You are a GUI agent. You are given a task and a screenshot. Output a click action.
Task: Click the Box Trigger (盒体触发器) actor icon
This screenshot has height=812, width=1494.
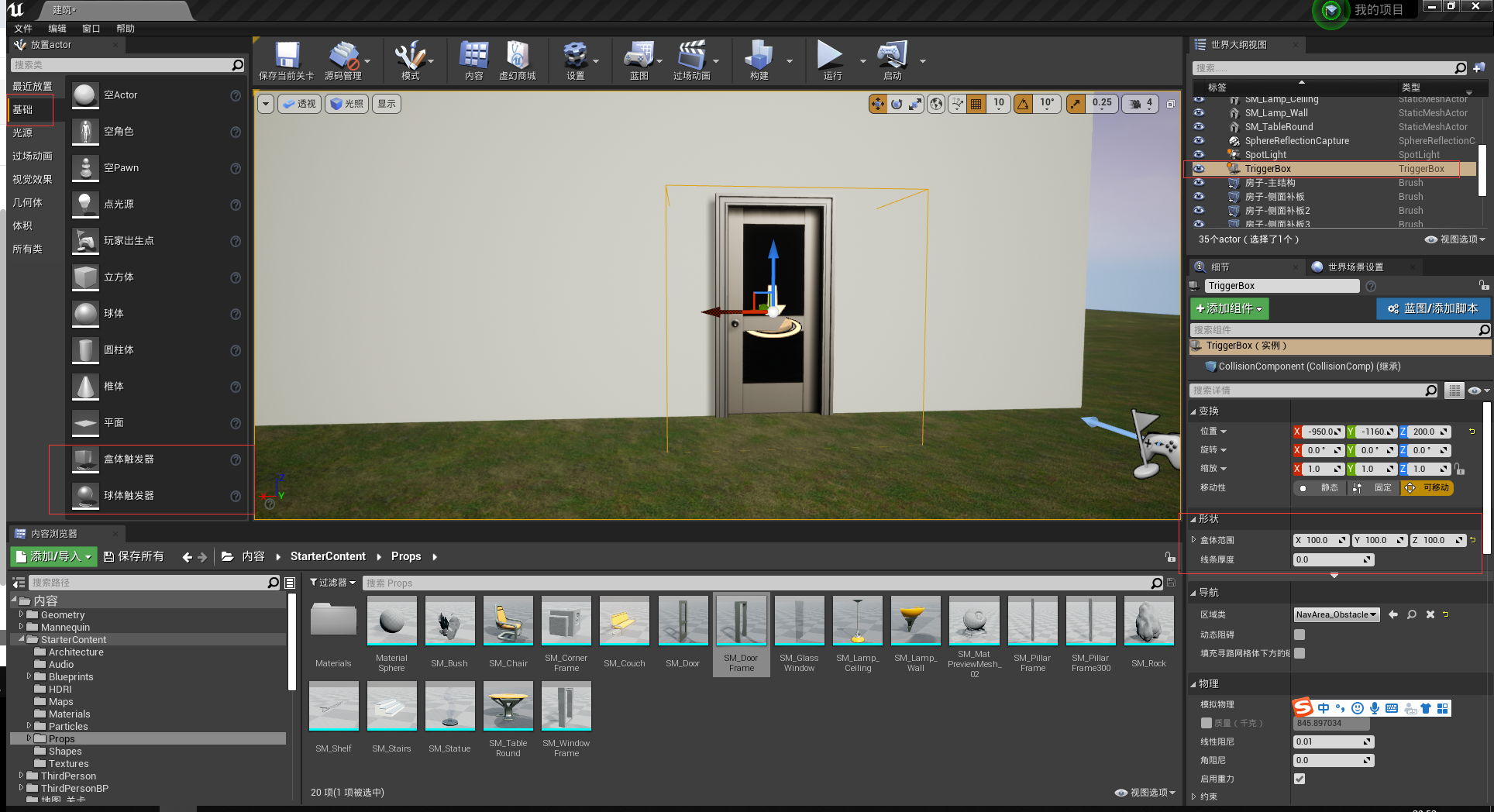(85, 459)
